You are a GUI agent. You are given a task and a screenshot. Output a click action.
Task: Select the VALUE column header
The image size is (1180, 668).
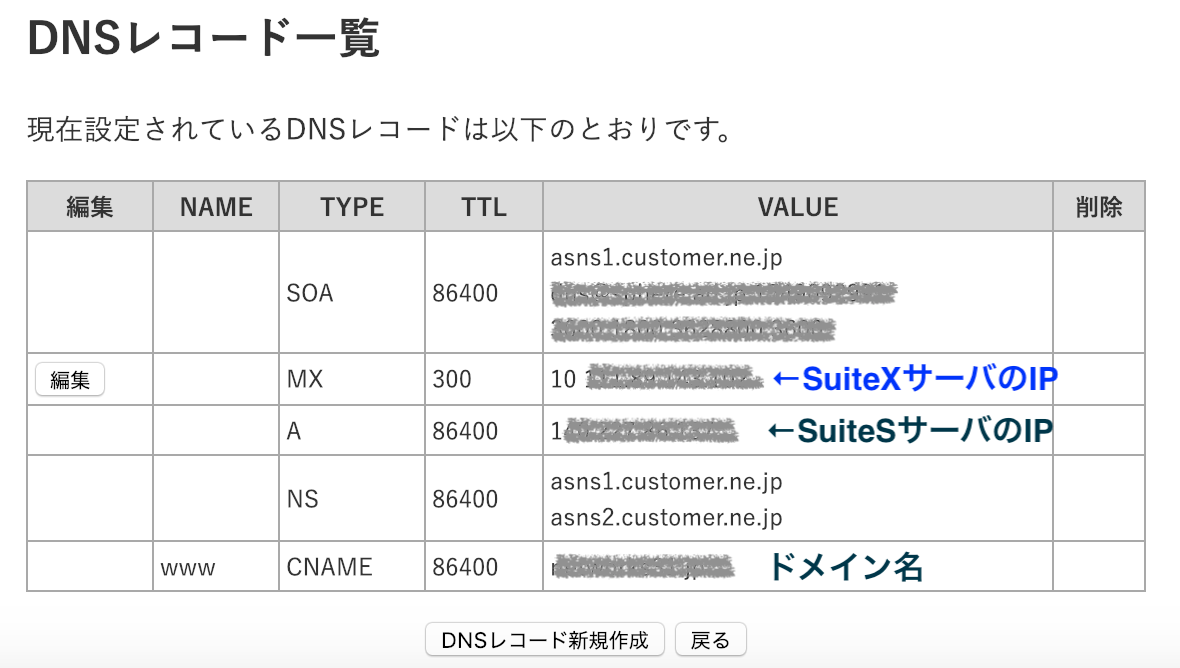[x=798, y=206]
